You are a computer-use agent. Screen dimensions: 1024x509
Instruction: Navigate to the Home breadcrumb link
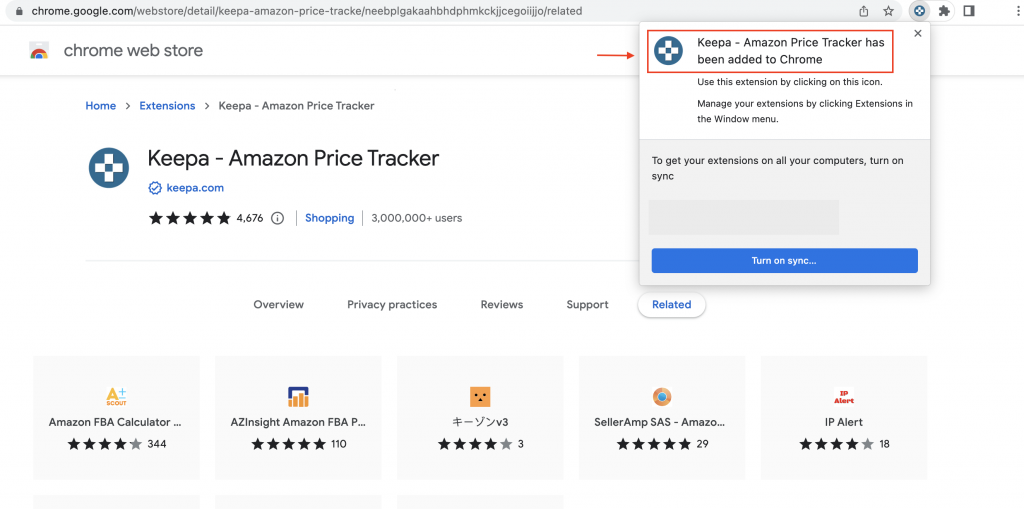pyautogui.click(x=101, y=106)
